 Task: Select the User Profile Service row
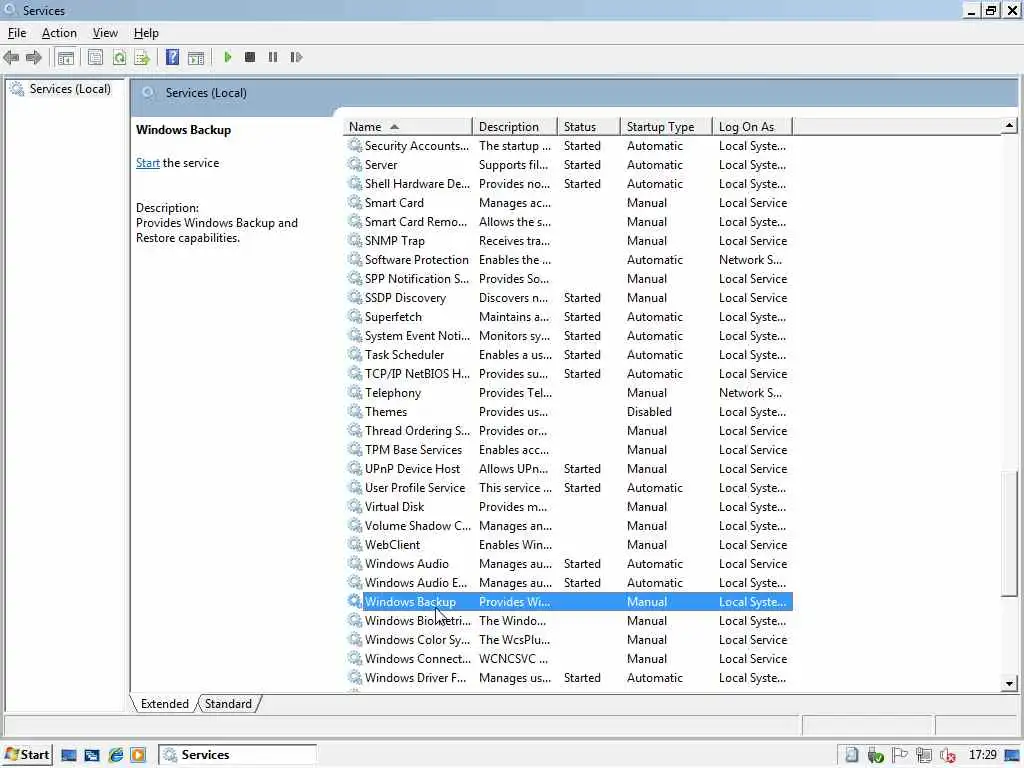click(569, 488)
